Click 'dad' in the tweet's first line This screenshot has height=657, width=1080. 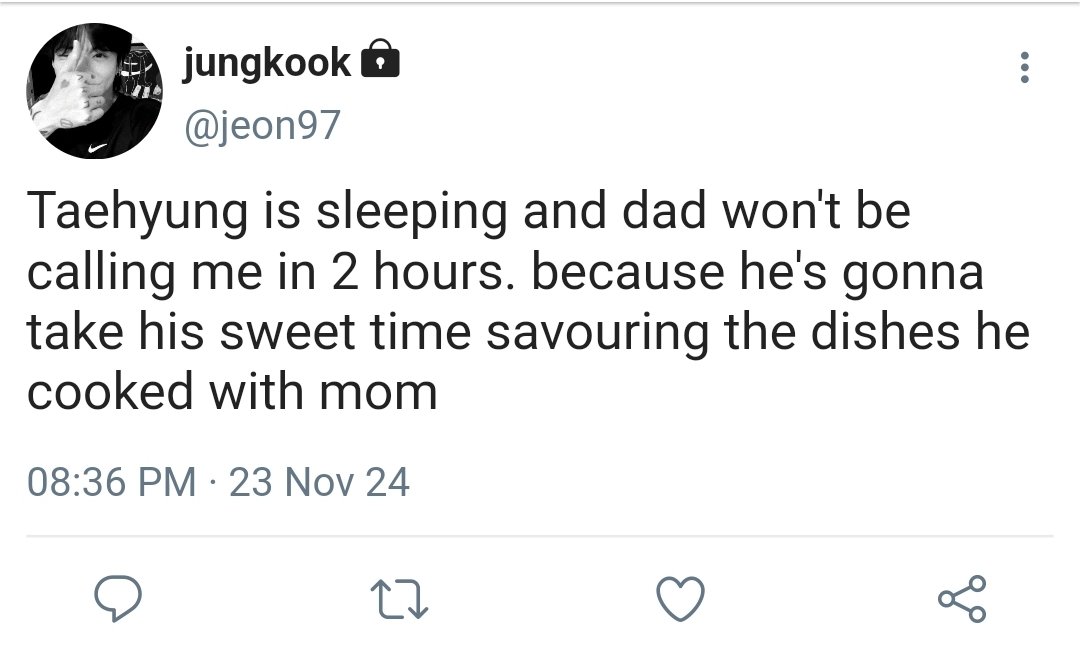pos(665,211)
